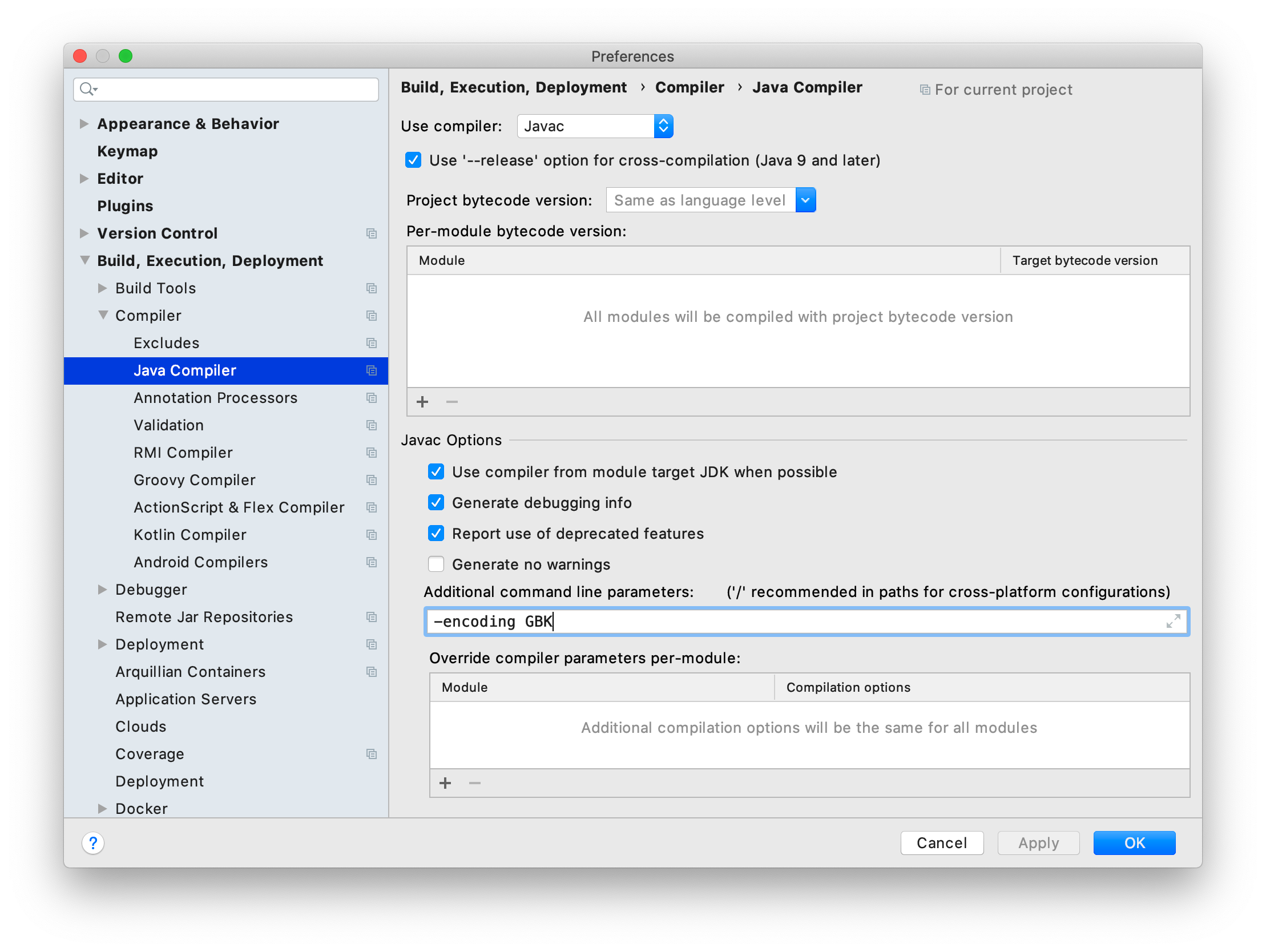Open the Keymap settings page
The height and width of the screenshot is (952, 1266).
pos(127,151)
